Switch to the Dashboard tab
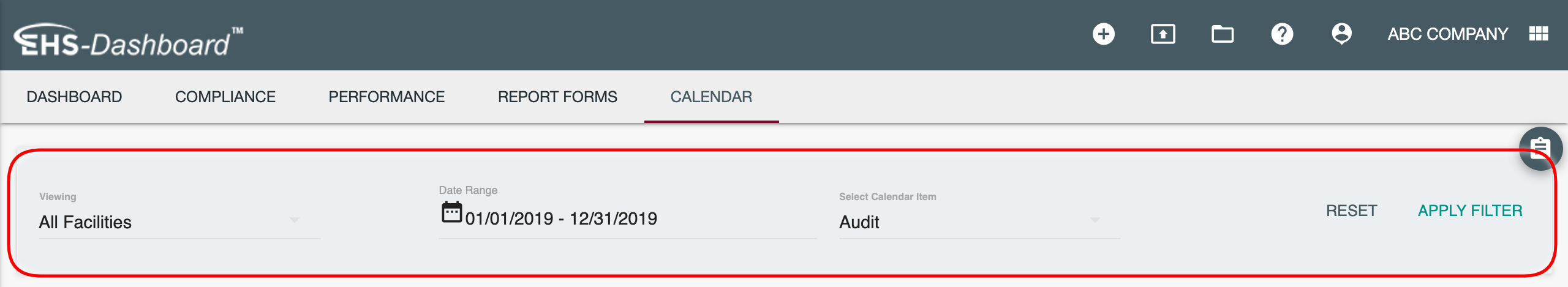Screen dimensions: 1568x287 pyautogui.click(x=74, y=97)
